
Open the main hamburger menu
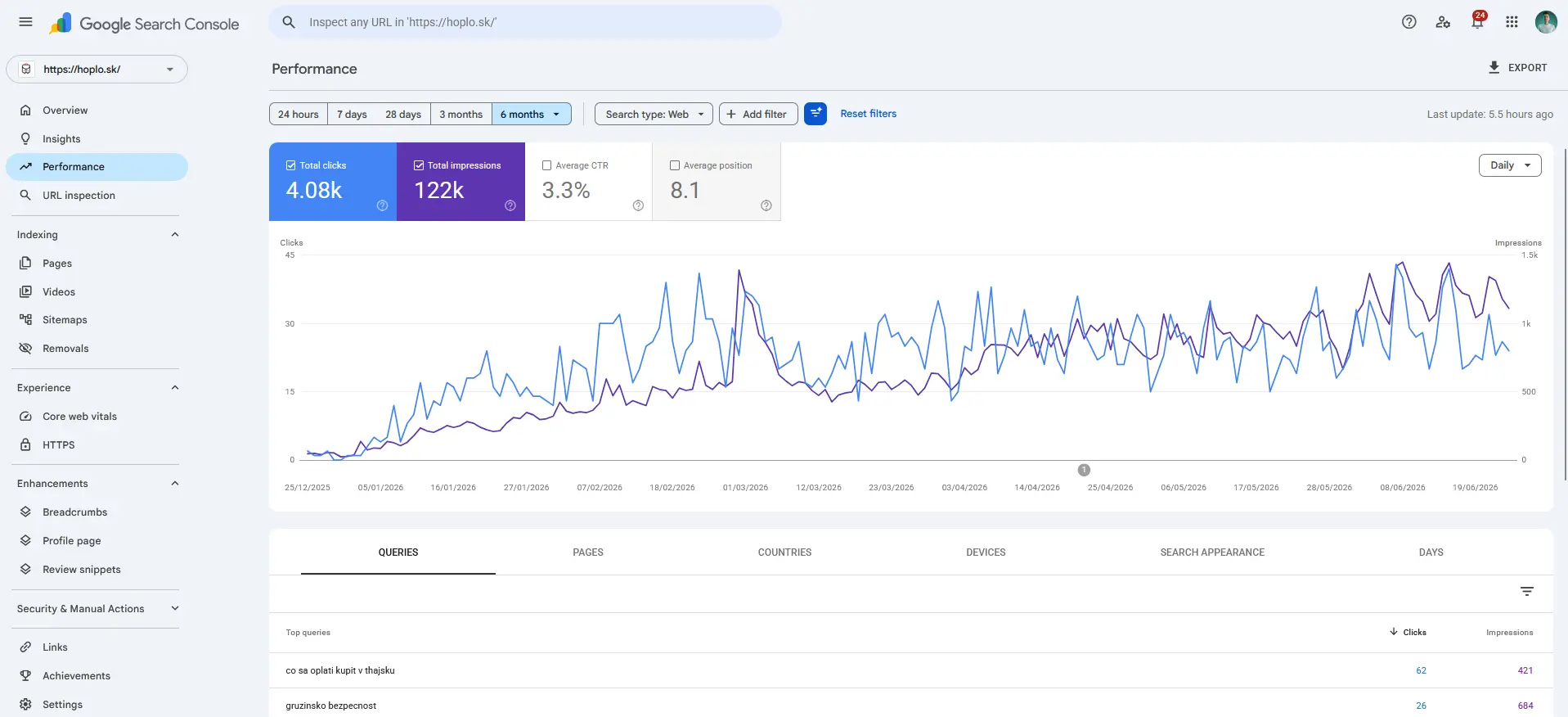(x=25, y=22)
